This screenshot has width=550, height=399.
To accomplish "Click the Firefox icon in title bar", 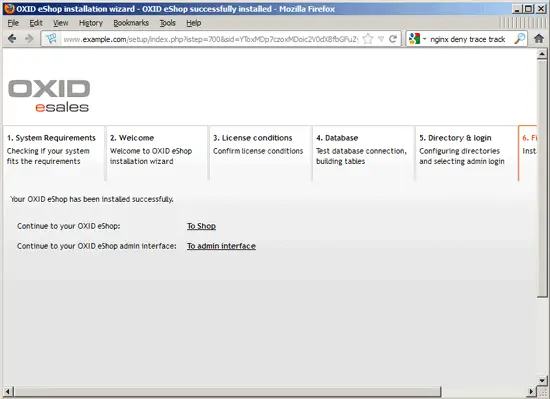I will pyautogui.click(x=9, y=8).
